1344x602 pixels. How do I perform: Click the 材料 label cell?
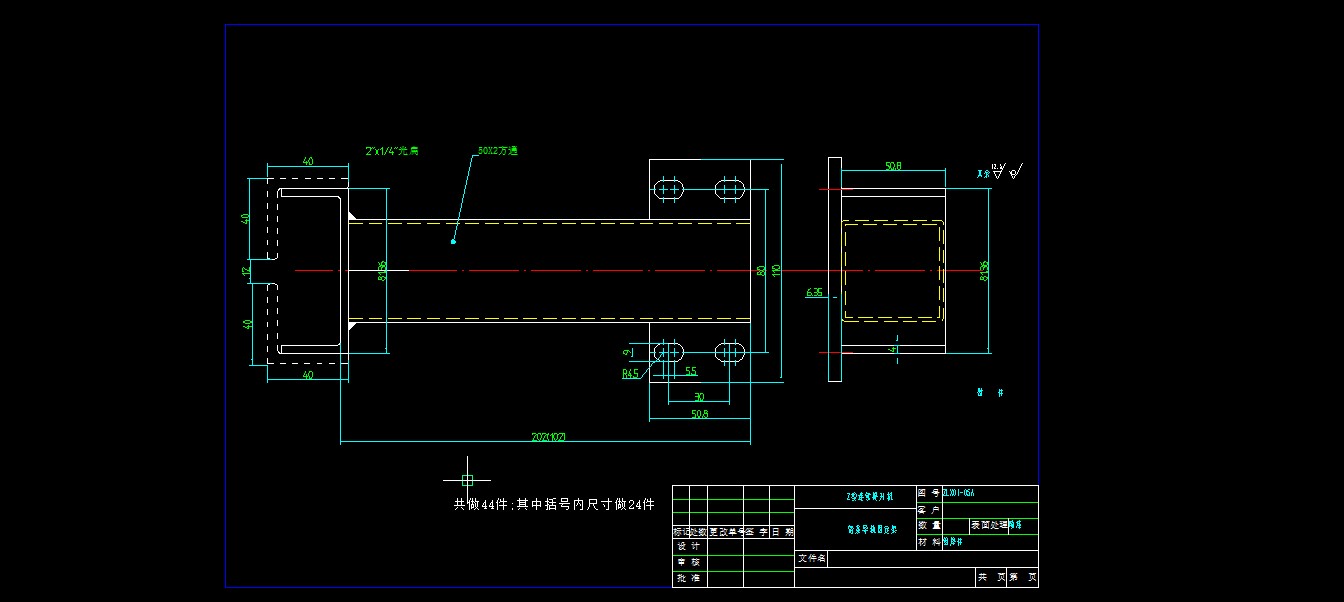coord(929,542)
